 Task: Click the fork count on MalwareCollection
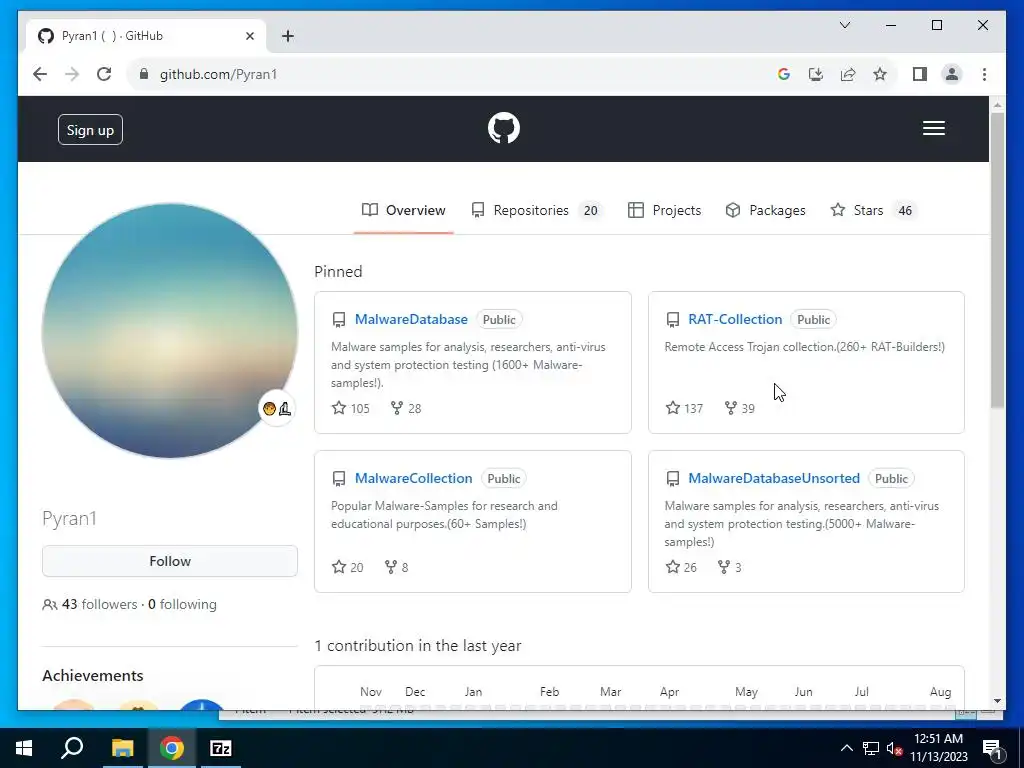(396, 567)
